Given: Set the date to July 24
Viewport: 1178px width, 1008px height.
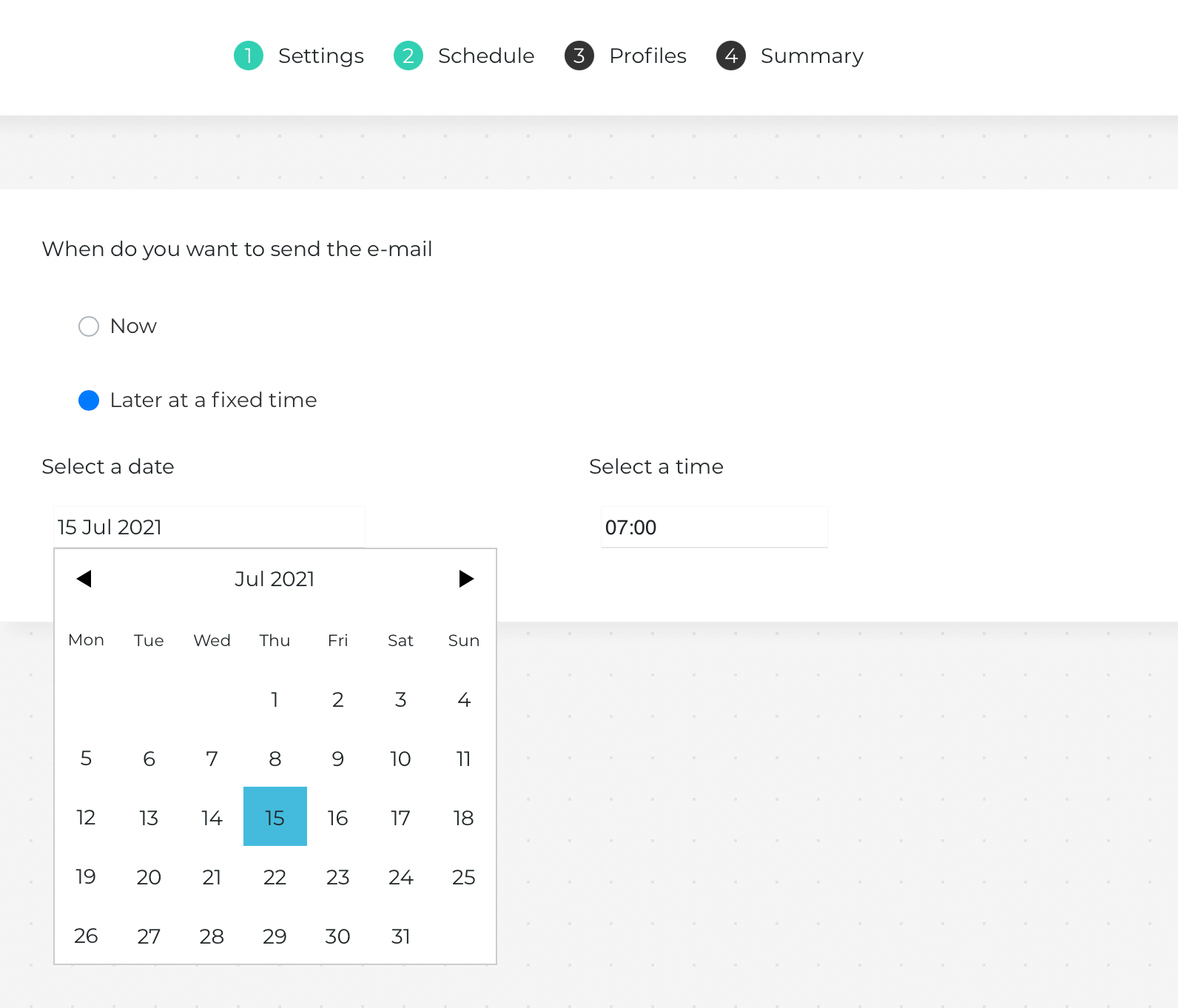Looking at the screenshot, I should click(x=400, y=877).
